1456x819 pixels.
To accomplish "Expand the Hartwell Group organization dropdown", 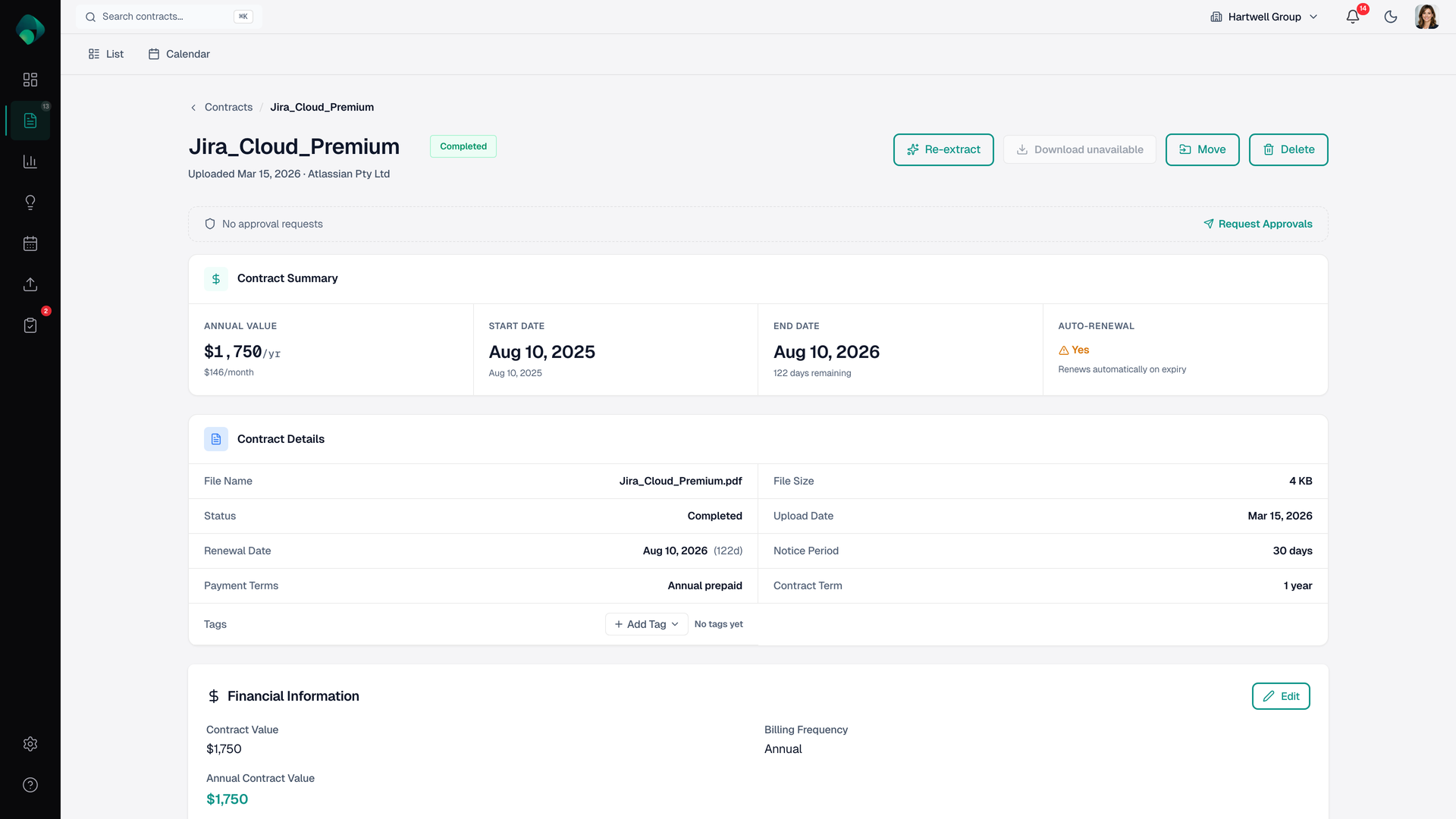I will point(1264,17).
